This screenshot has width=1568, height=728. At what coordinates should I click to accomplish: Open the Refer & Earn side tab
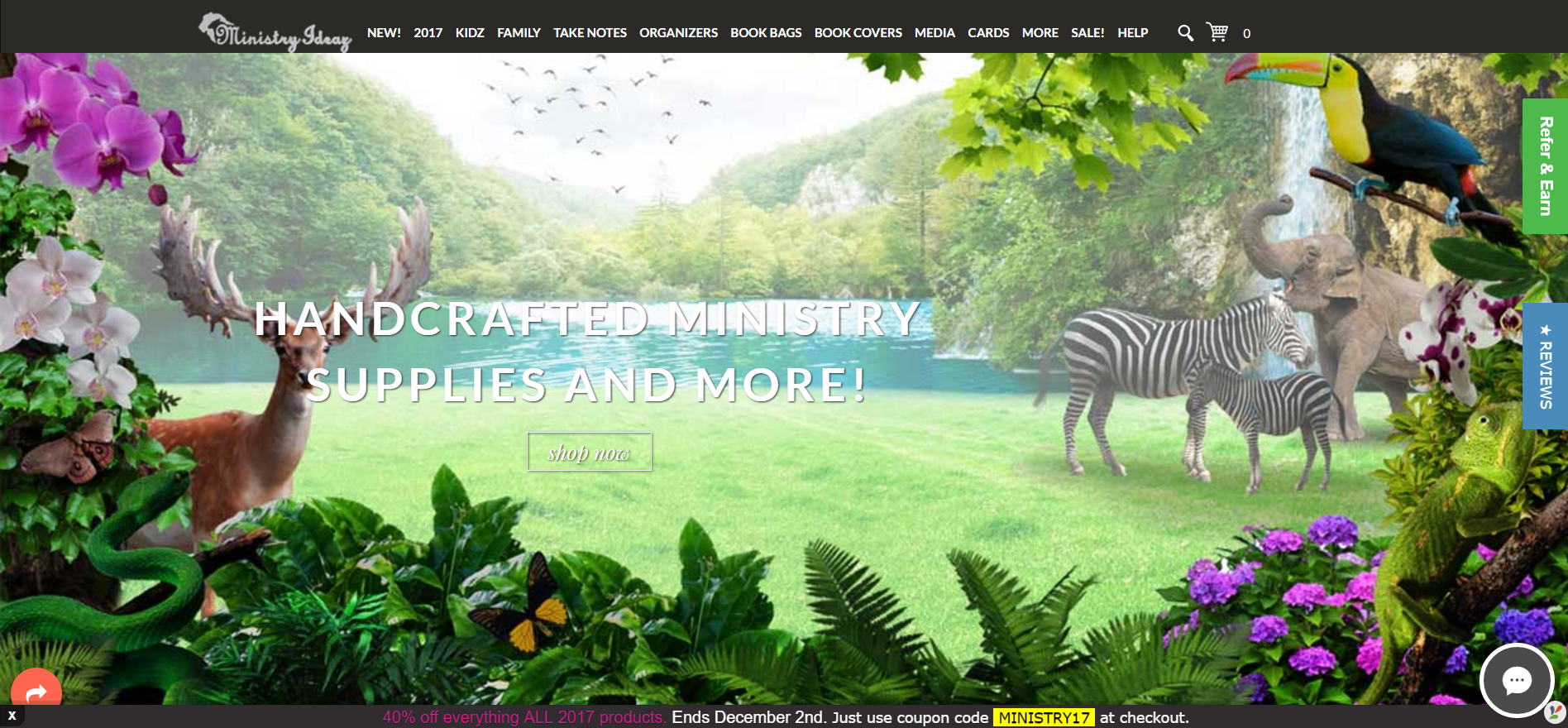pos(1545,166)
